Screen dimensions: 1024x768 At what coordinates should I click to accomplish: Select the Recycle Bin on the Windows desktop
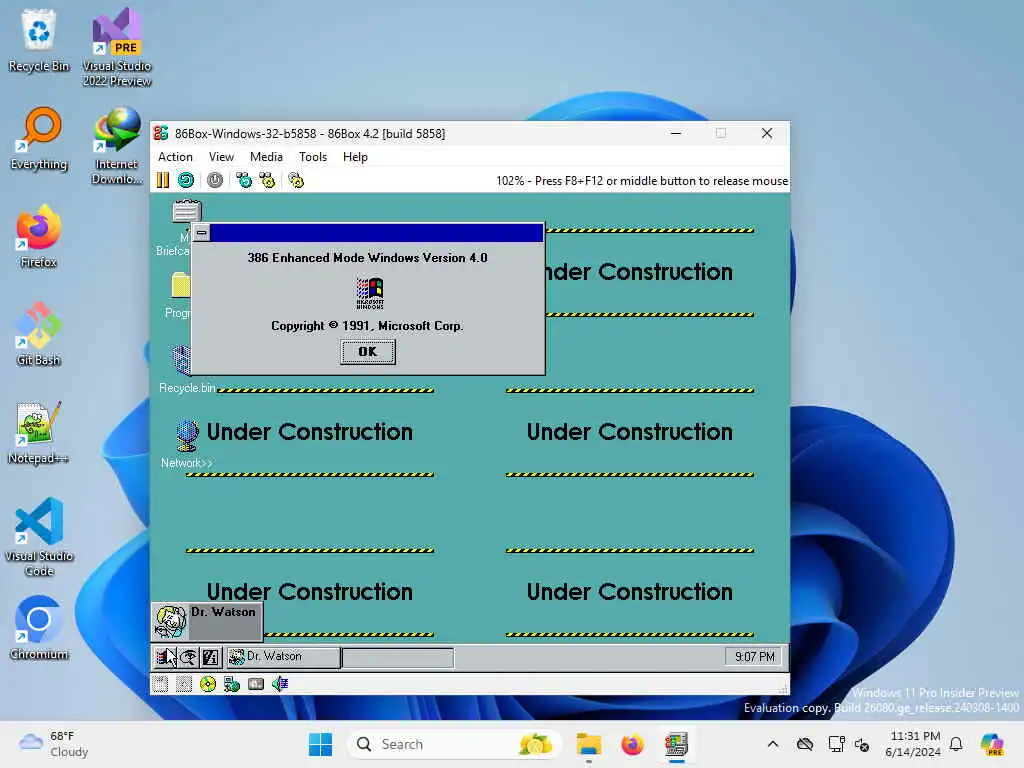click(39, 40)
